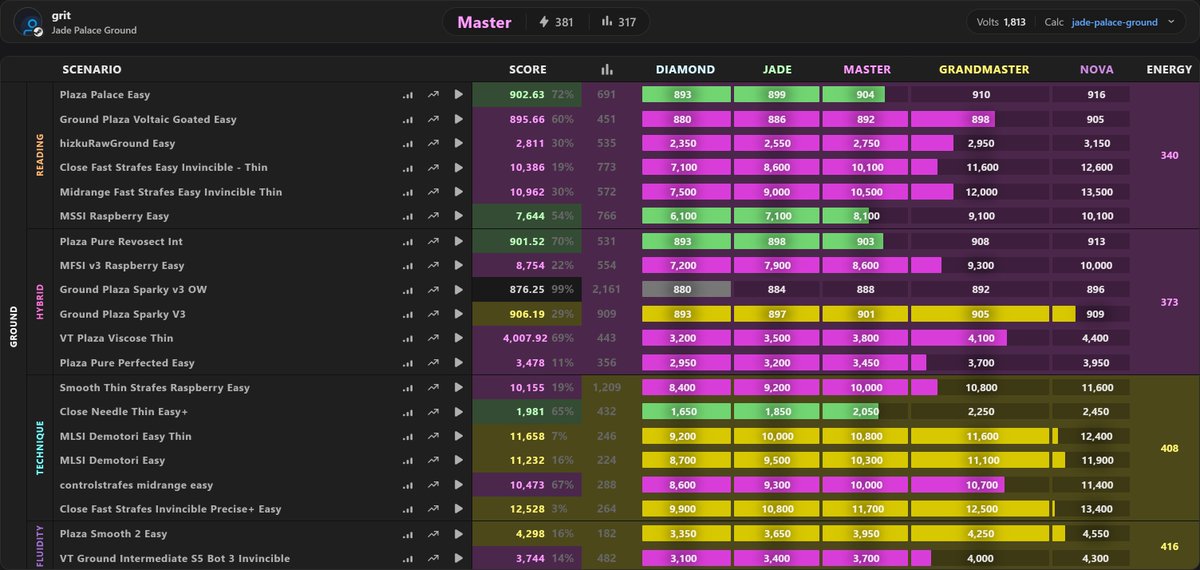
Task: Play Ground Plaza Sparky V3 scenario
Action: click(459, 314)
